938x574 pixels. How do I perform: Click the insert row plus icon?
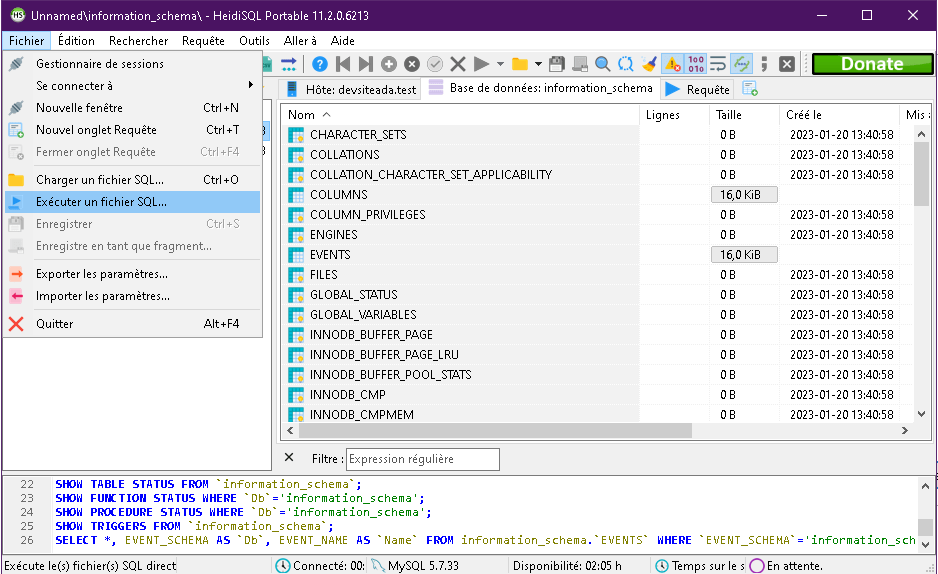coord(388,64)
